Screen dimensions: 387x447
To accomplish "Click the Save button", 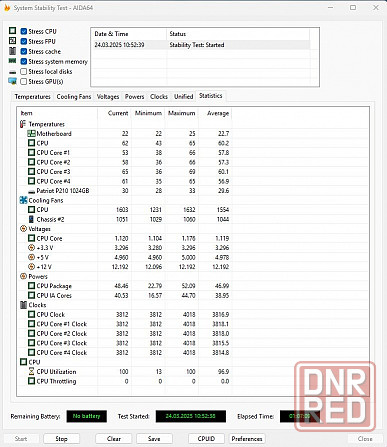I will point(154,439).
